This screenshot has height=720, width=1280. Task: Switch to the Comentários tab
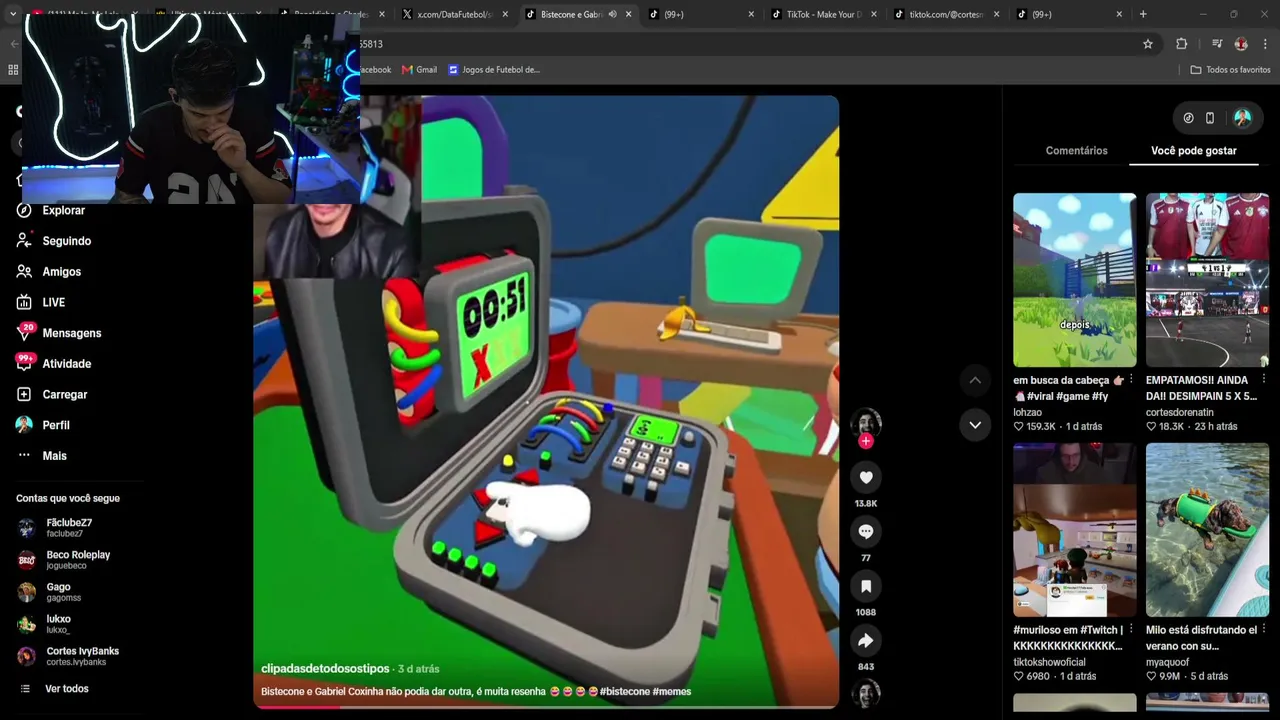(1076, 151)
